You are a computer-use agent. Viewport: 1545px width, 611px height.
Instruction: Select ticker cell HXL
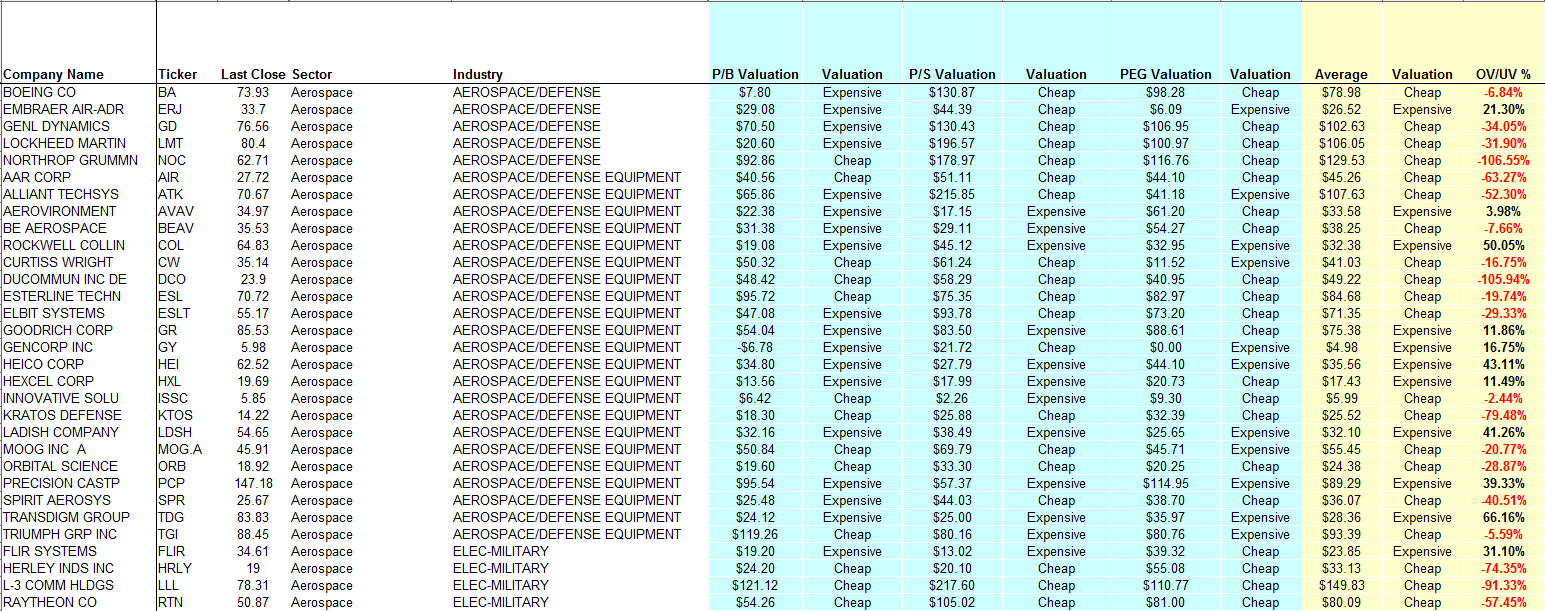[168, 381]
